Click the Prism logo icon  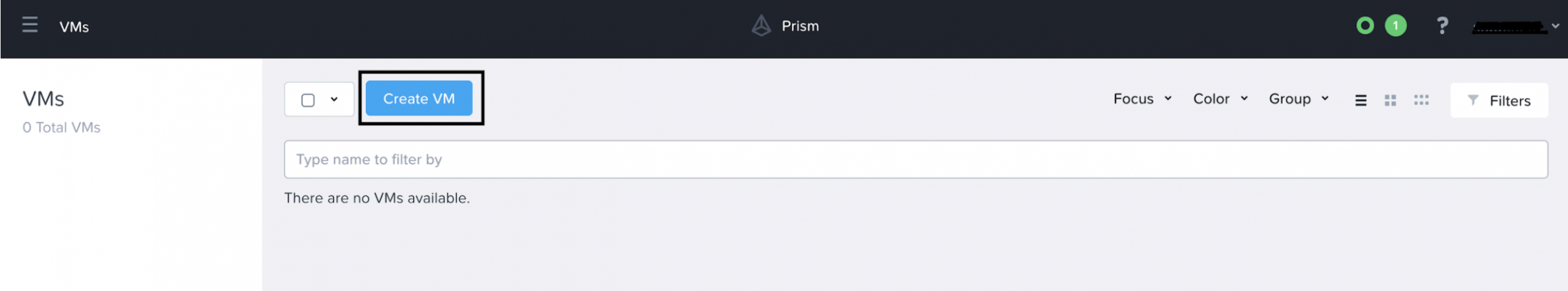click(761, 26)
